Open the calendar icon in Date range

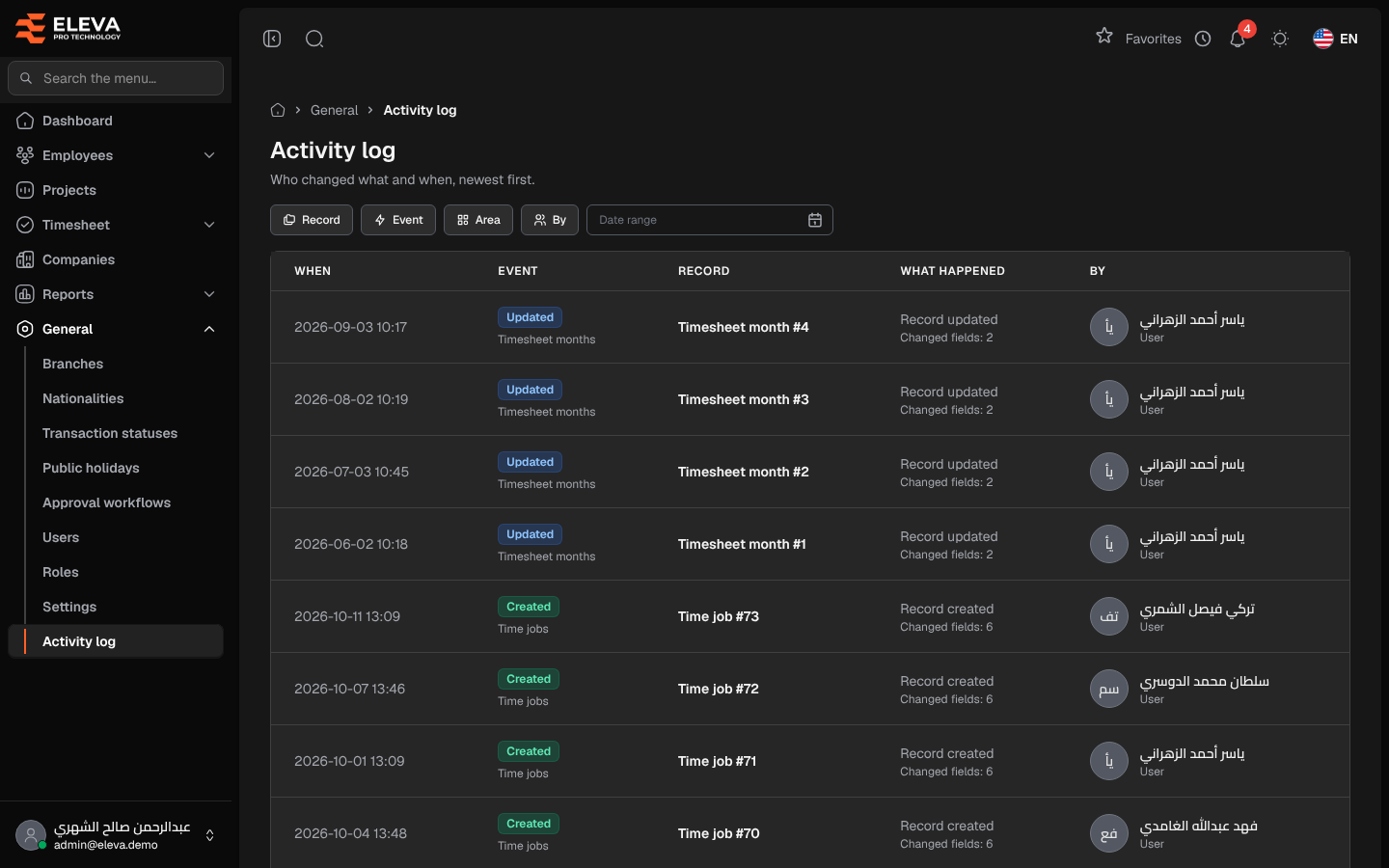coord(815,220)
